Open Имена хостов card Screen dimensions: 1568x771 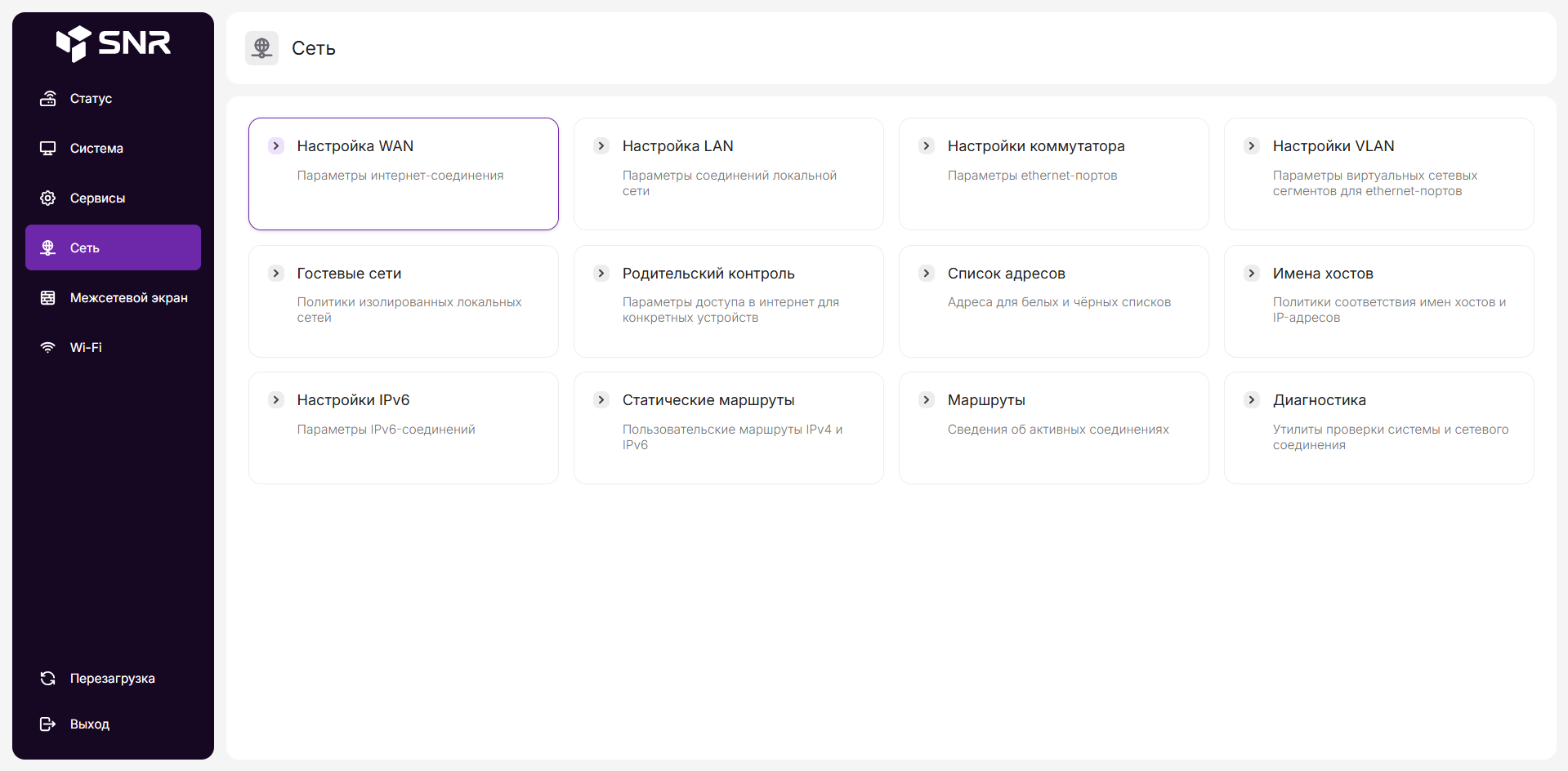[x=1378, y=301]
